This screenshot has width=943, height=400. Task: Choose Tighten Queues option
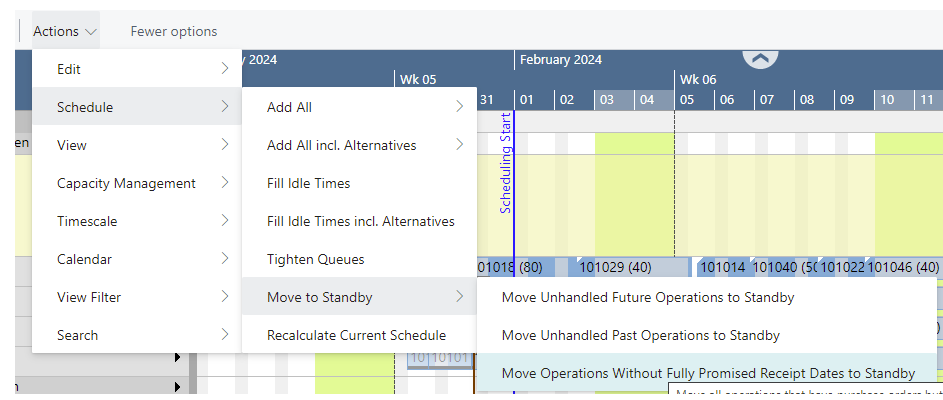pyautogui.click(x=359, y=259)
